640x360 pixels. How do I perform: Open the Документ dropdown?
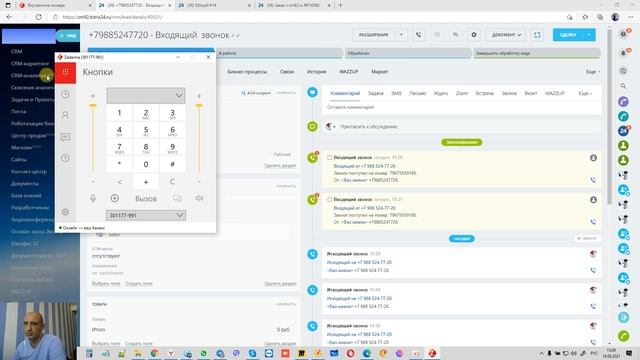coord(507,35)
